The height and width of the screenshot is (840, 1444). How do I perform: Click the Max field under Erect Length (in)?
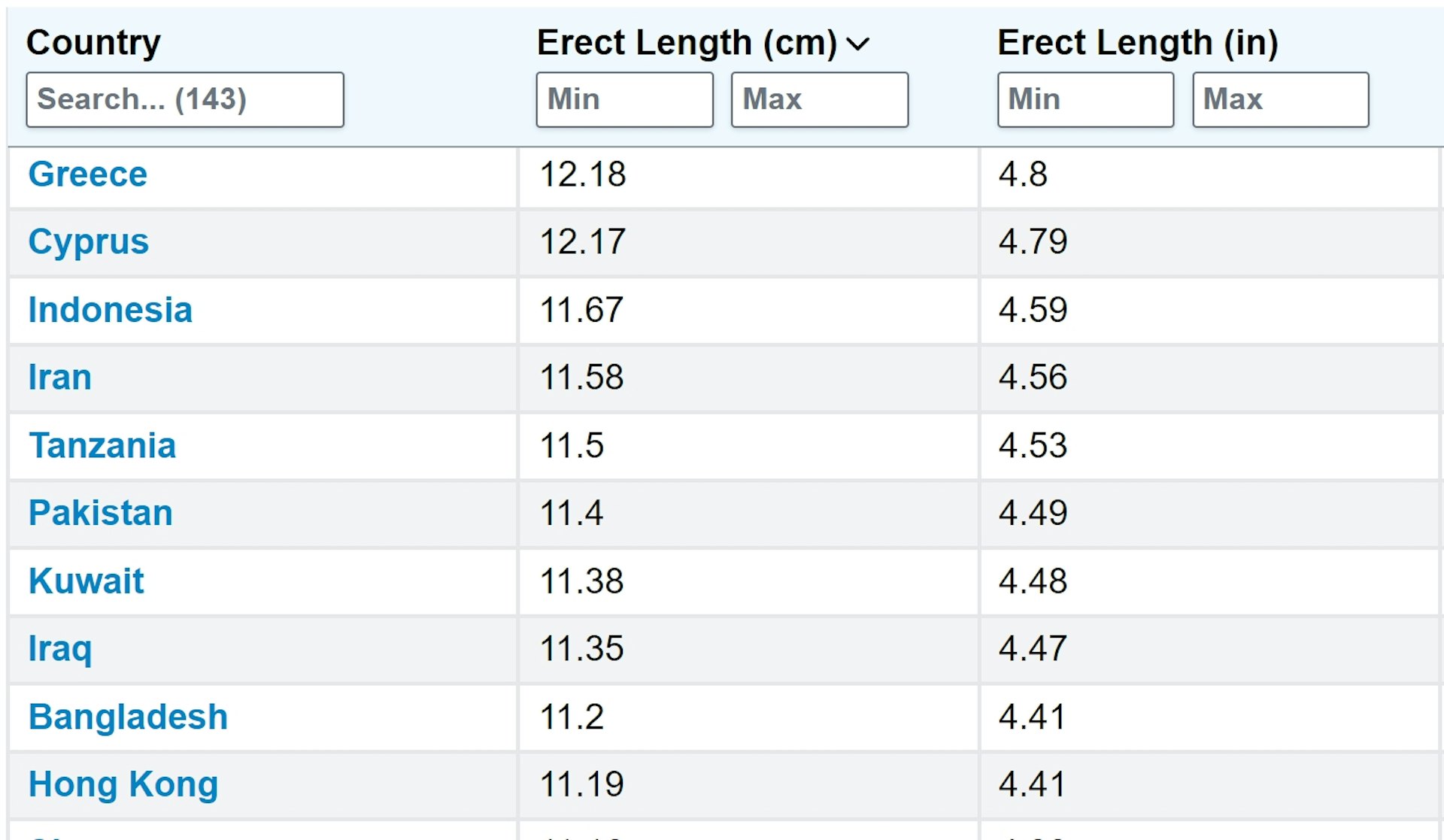coord(1281,99)
